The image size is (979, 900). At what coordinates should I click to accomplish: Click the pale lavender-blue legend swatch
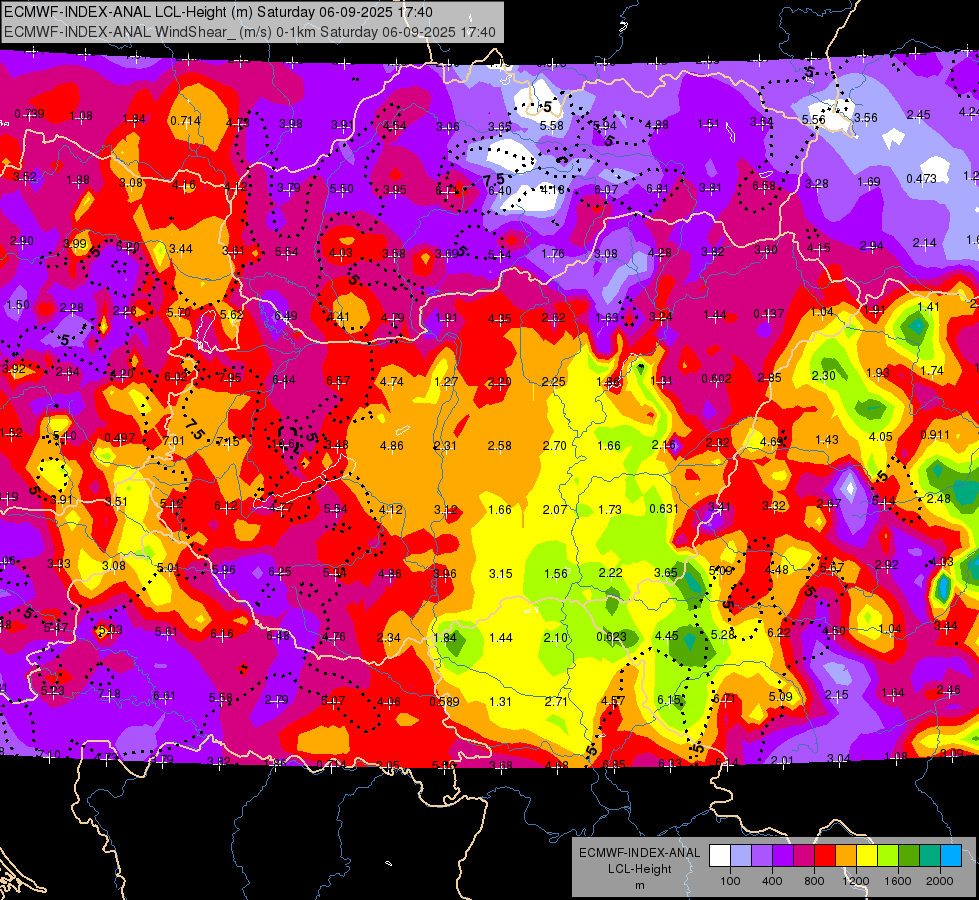[x=741, y=855]
